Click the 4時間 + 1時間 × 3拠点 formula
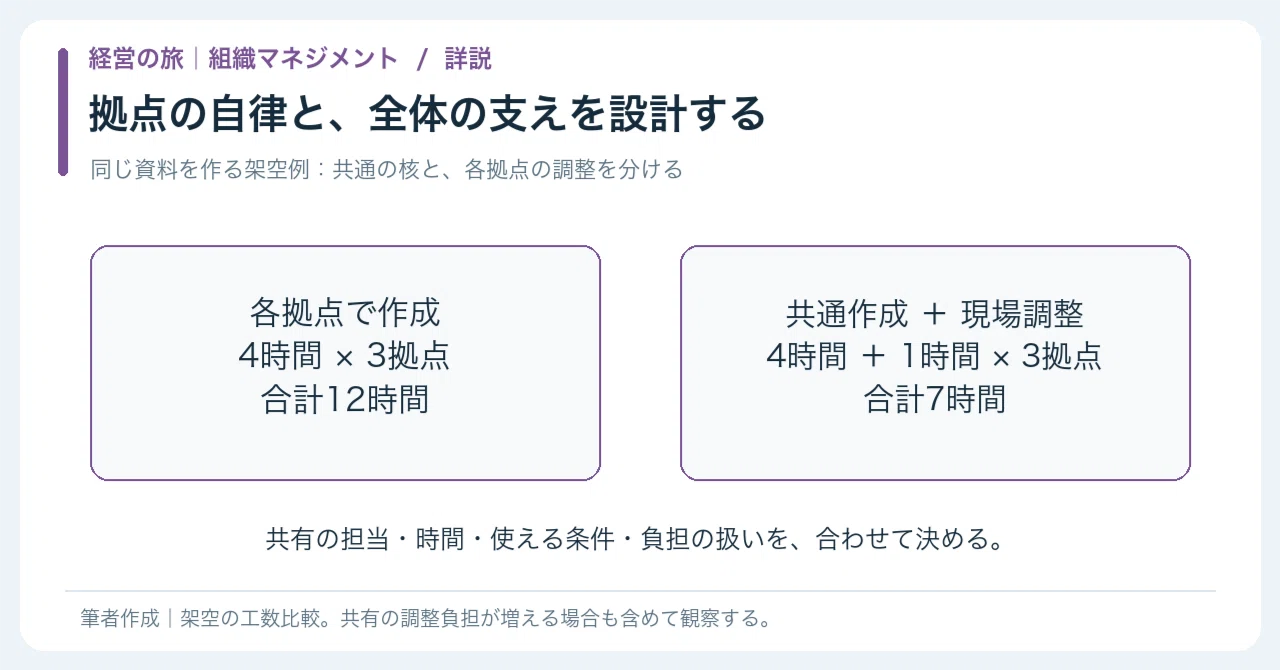This screenshot has width=1280, height=670. tap(935, 356)
